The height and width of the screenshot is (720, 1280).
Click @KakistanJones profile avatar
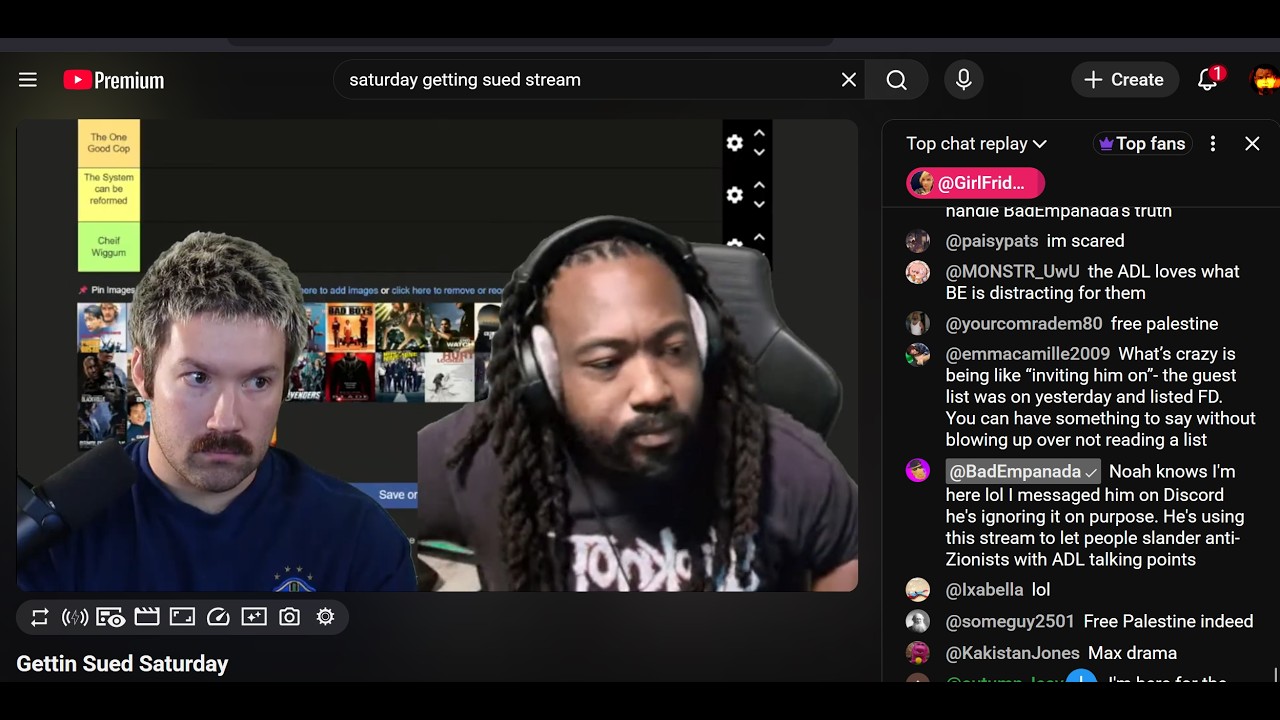tap(918, 653)
